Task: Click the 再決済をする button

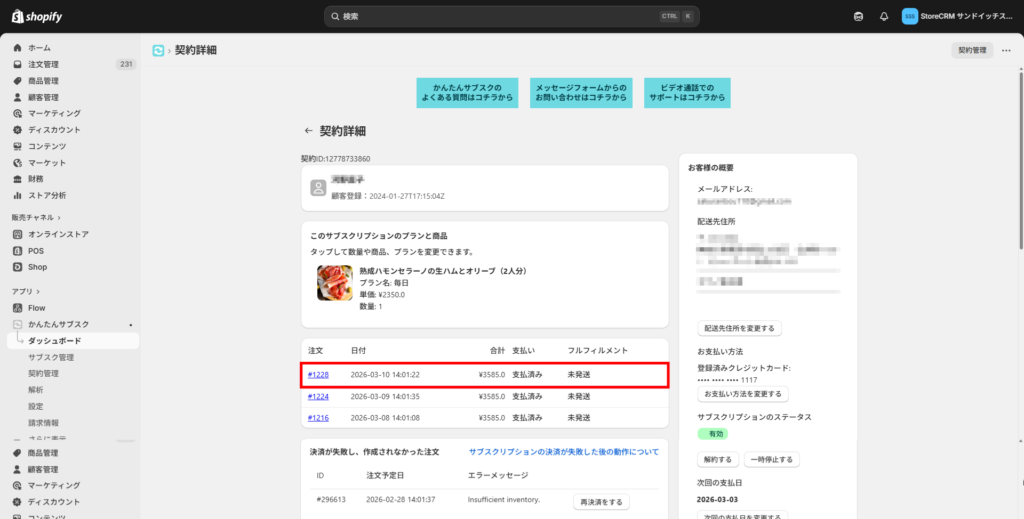Action: pos(601,502)
